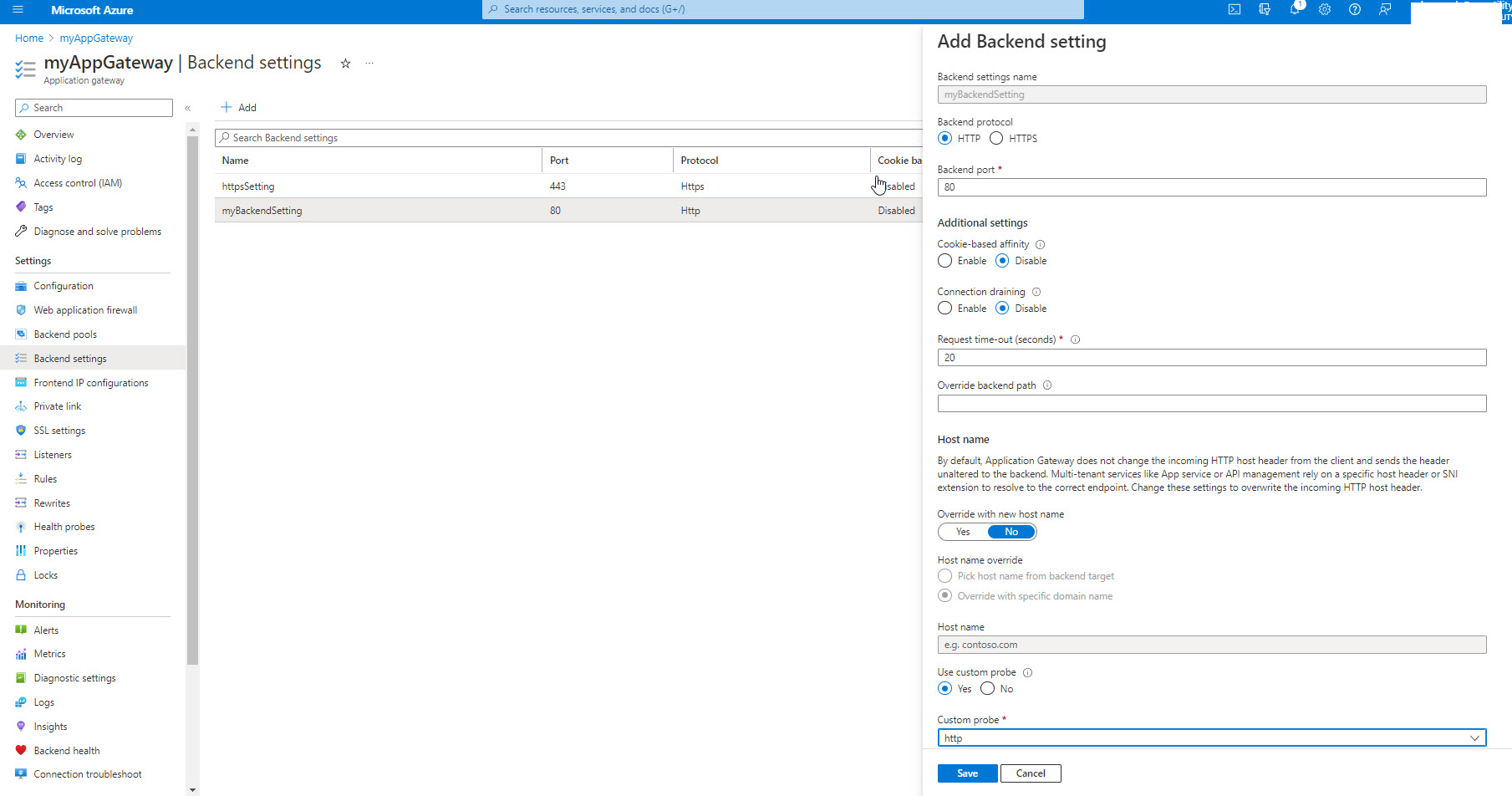This screenshot has width=1512, height=796.
Task: Open Configuration in the Settings menu
Action: coord(64,286)
